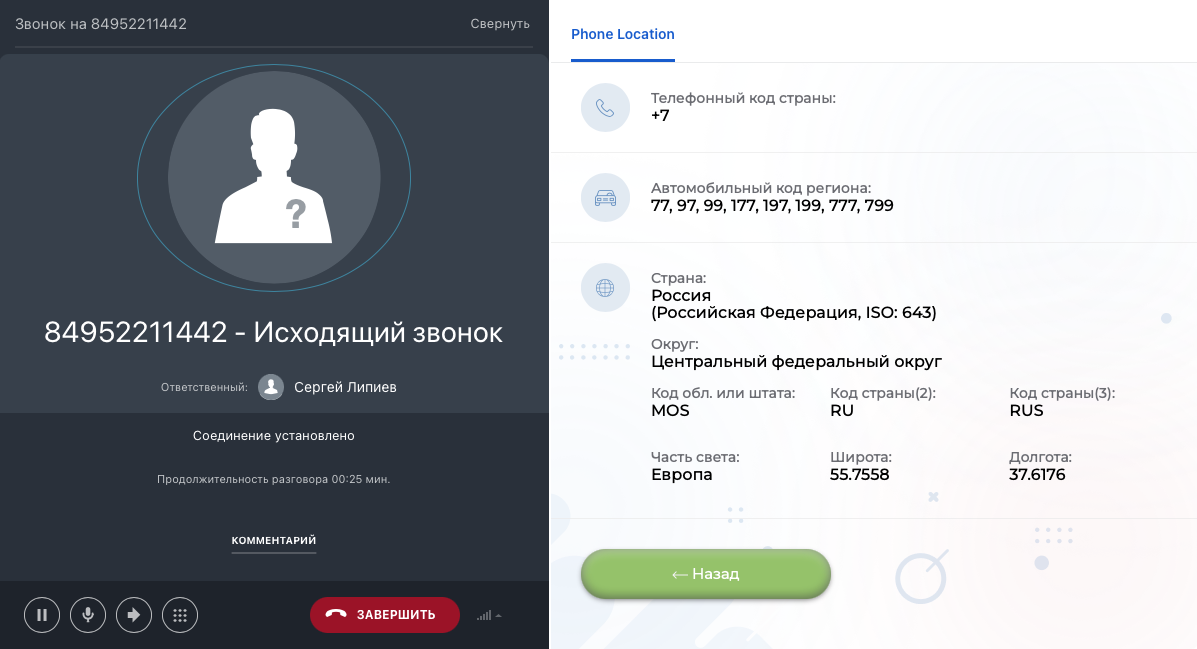Viewport: 1197px width, 649px height.
Task: Click the responsible user avatar icon
Action: [271, 387]
